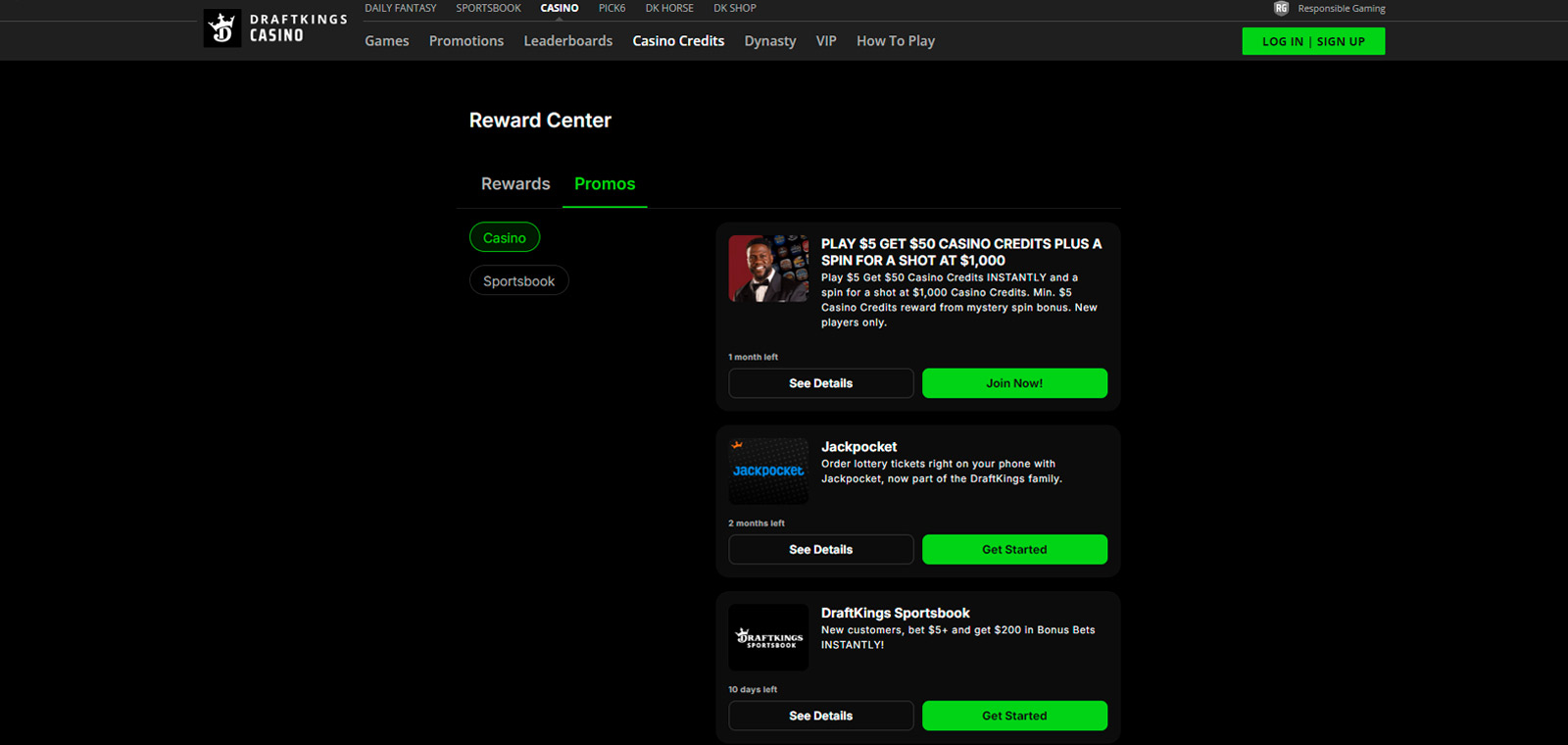This screenshot has height=745, width=1568.
Task: Click the Join Now! button
Action: click(x=1014, y=383)
